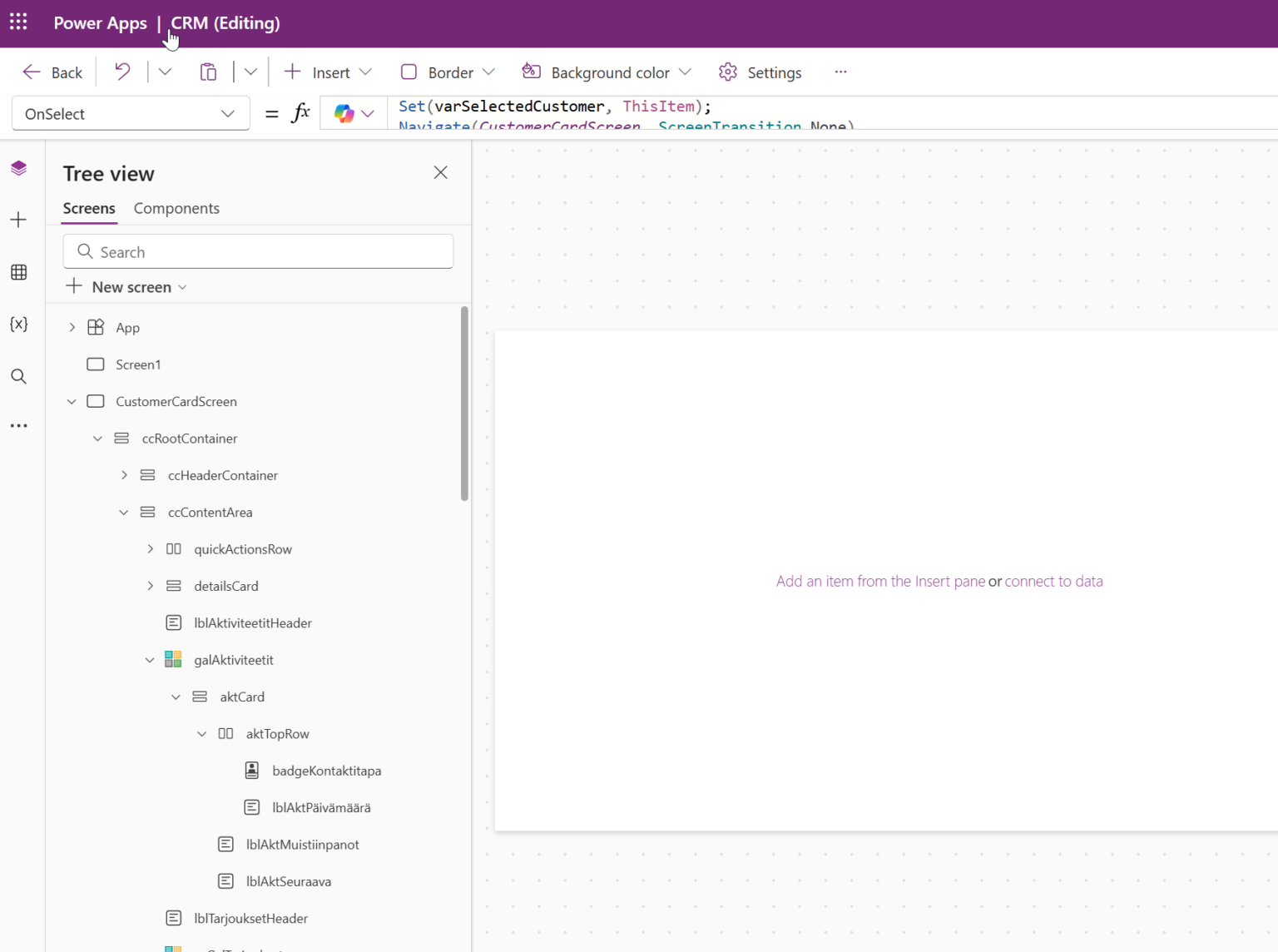Click Add an item from the Insert pane link
Screen dimensions: 1278x952
(x=880, y=582)
